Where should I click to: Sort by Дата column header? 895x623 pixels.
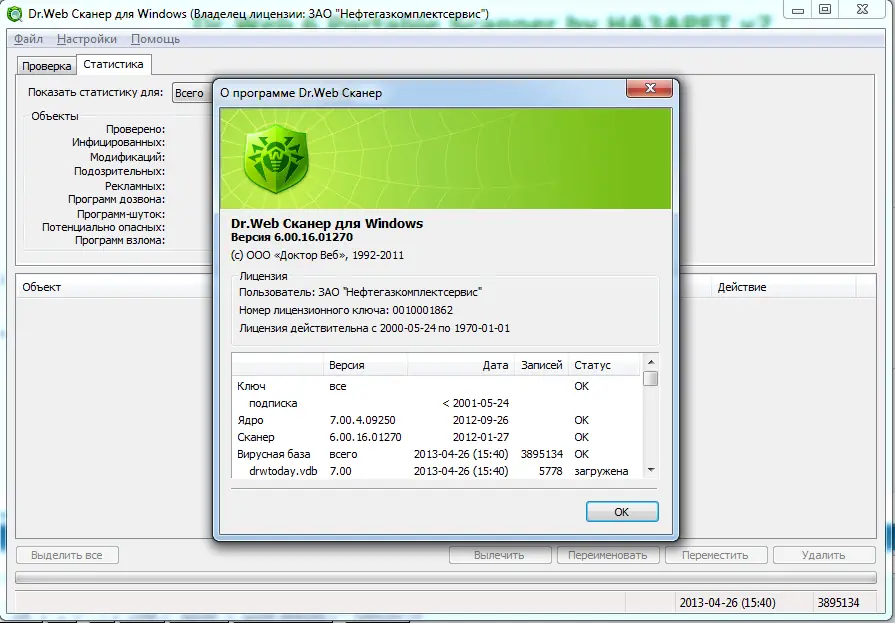click(461, 365)
